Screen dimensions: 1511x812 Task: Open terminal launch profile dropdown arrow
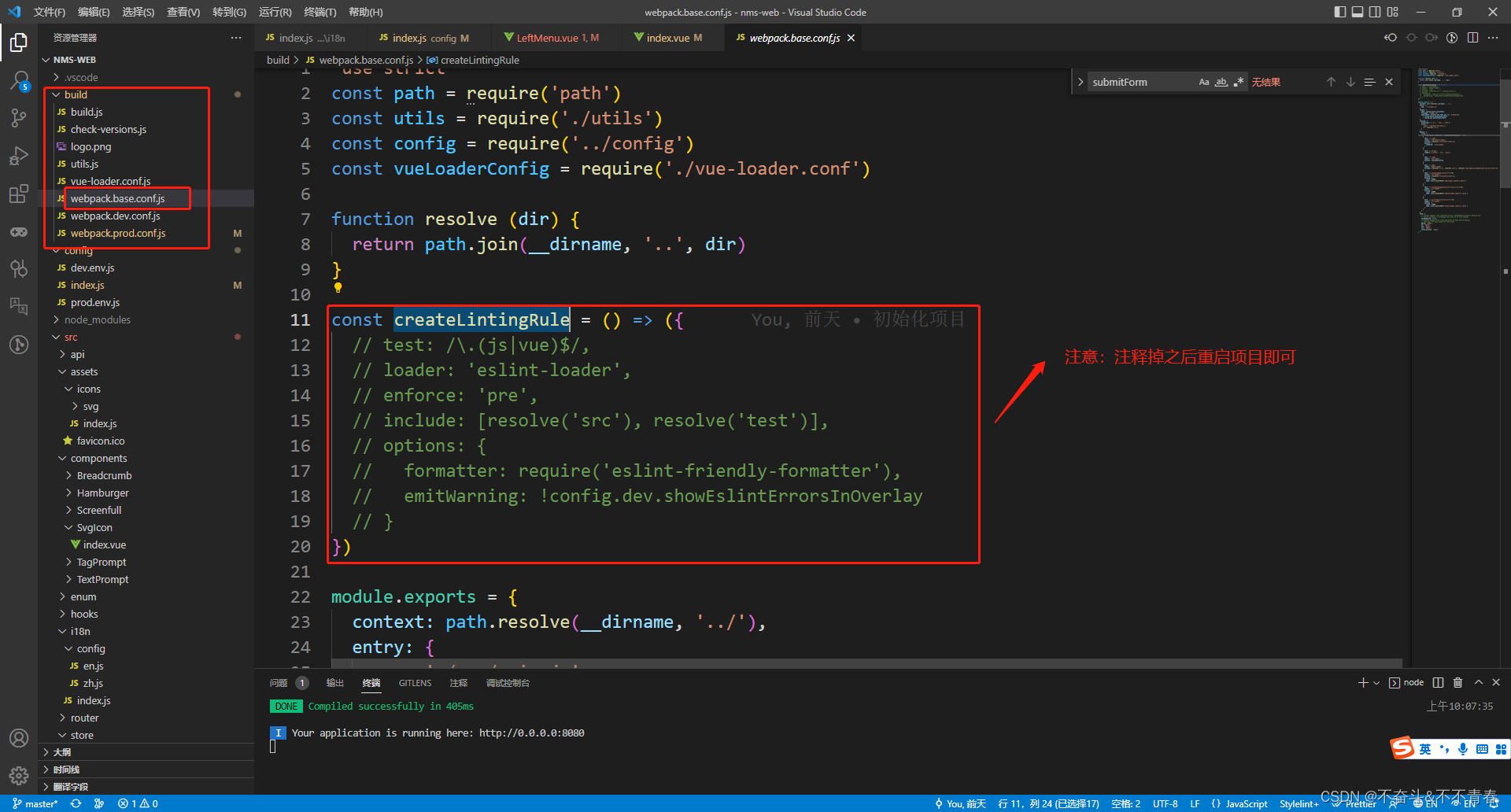1376,683
